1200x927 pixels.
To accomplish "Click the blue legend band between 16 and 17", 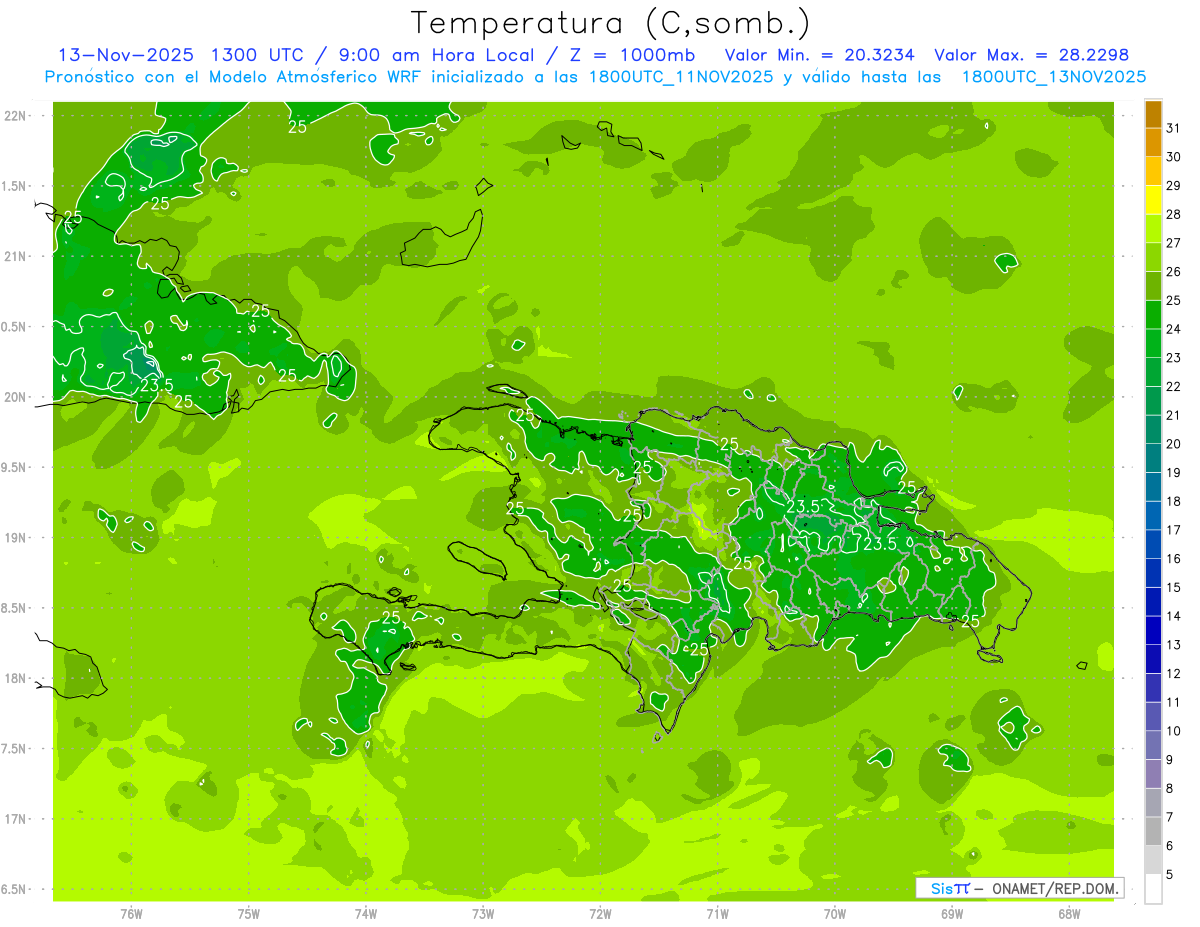I will pyautogui.click(x=1153, y=545).
